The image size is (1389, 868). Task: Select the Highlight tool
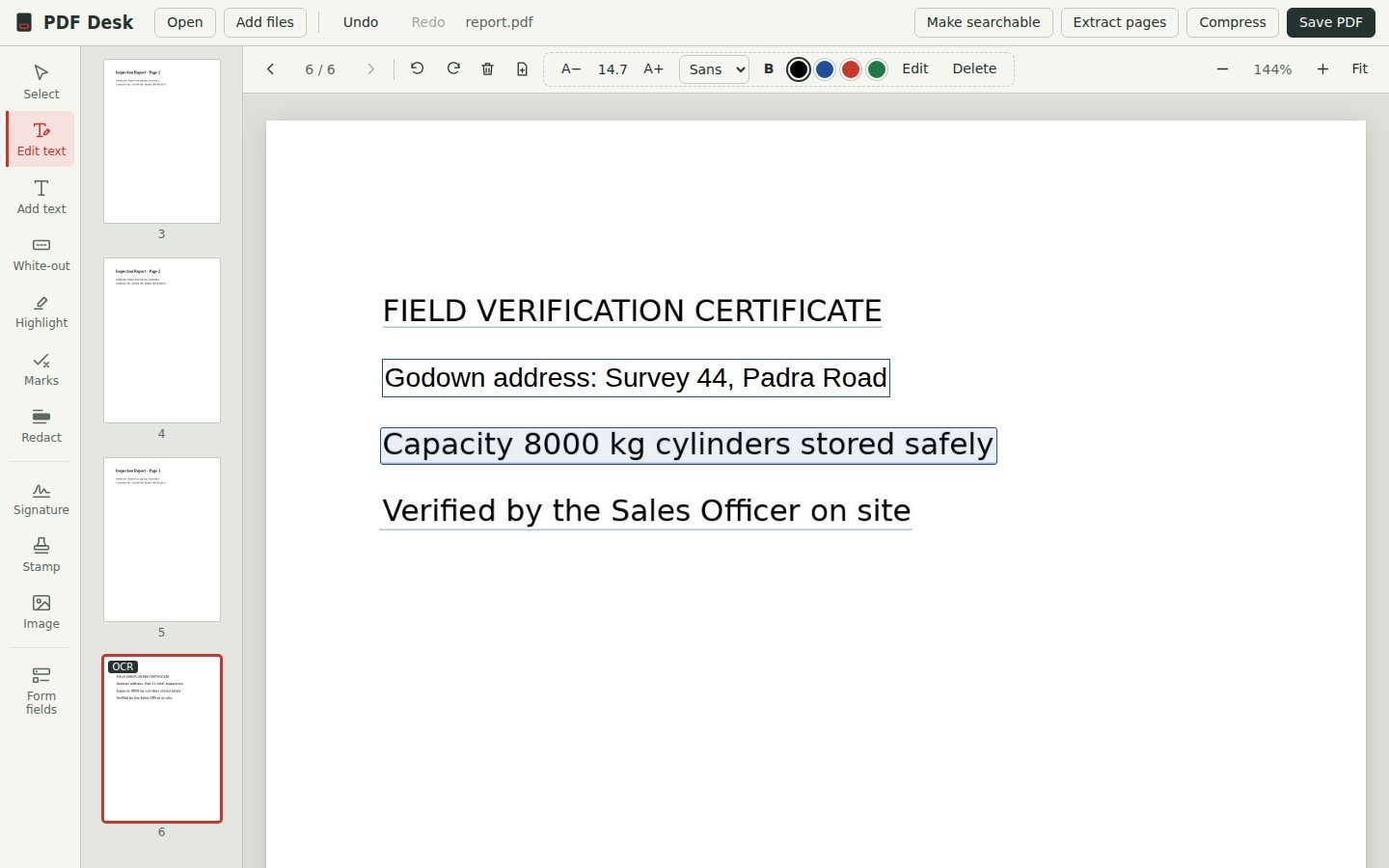pos(41,312)
